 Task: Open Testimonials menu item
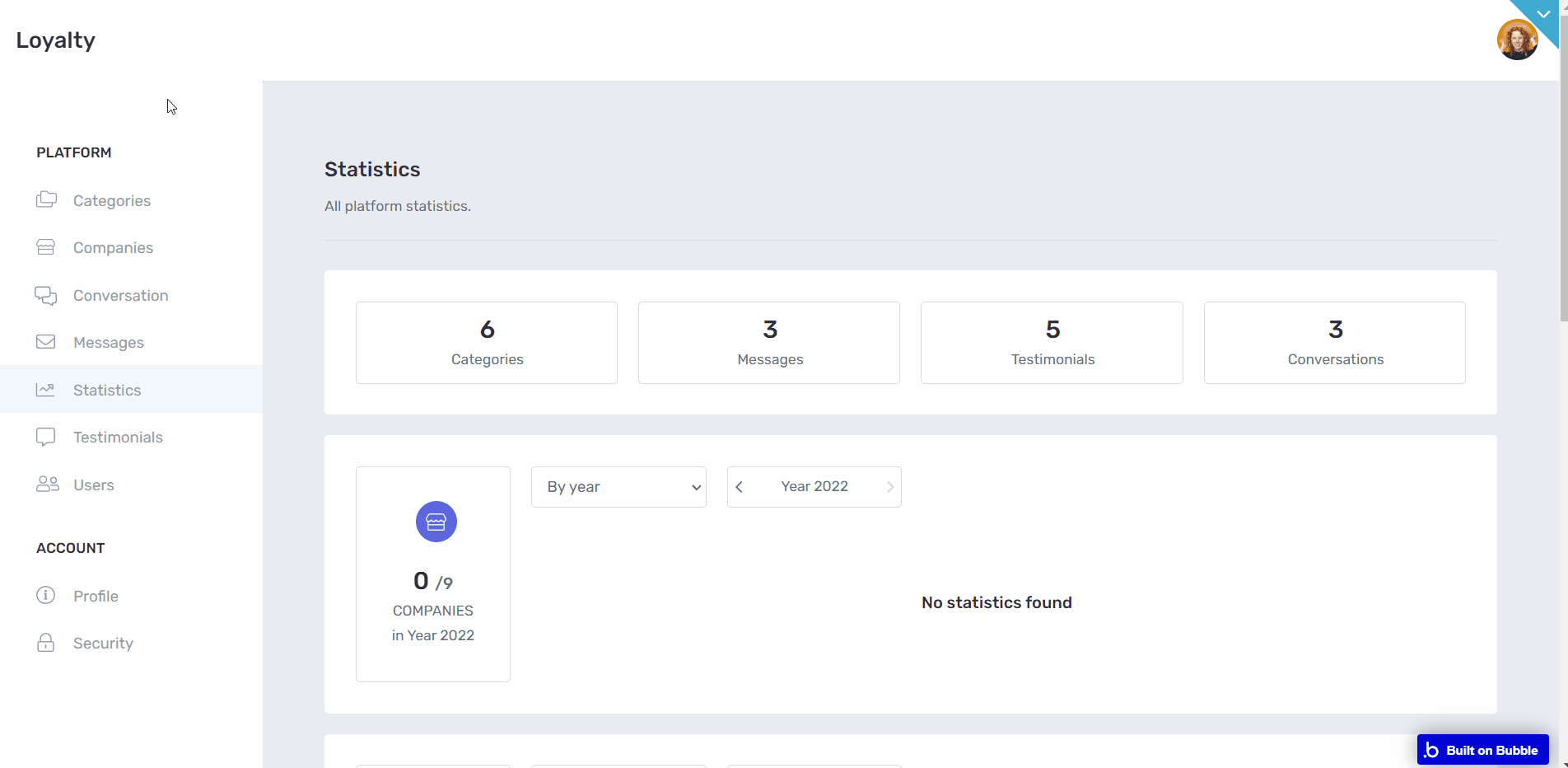[x=132, y=437]
